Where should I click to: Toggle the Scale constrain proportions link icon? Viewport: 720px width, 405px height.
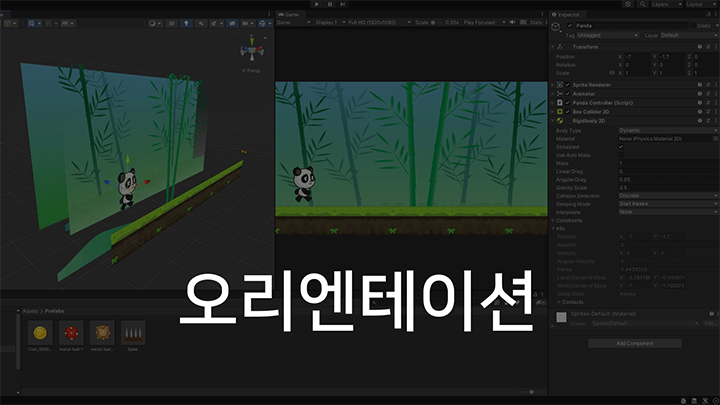click(612, 73)
